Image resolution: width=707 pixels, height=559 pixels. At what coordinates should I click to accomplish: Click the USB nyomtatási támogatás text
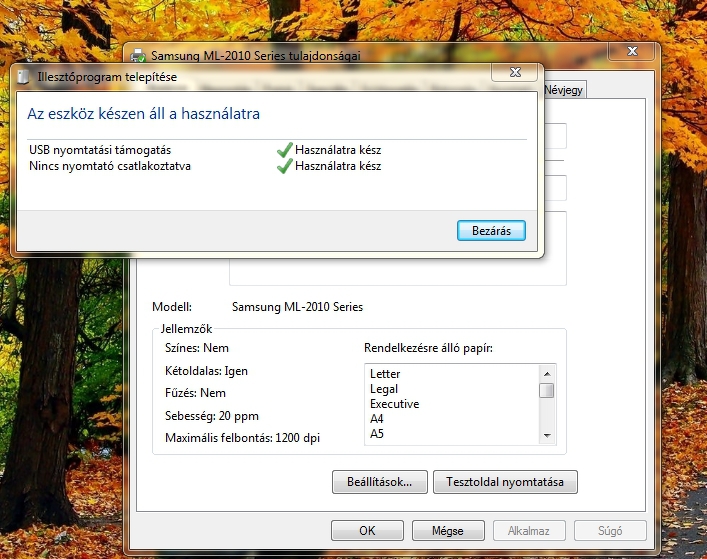[100, 150]
